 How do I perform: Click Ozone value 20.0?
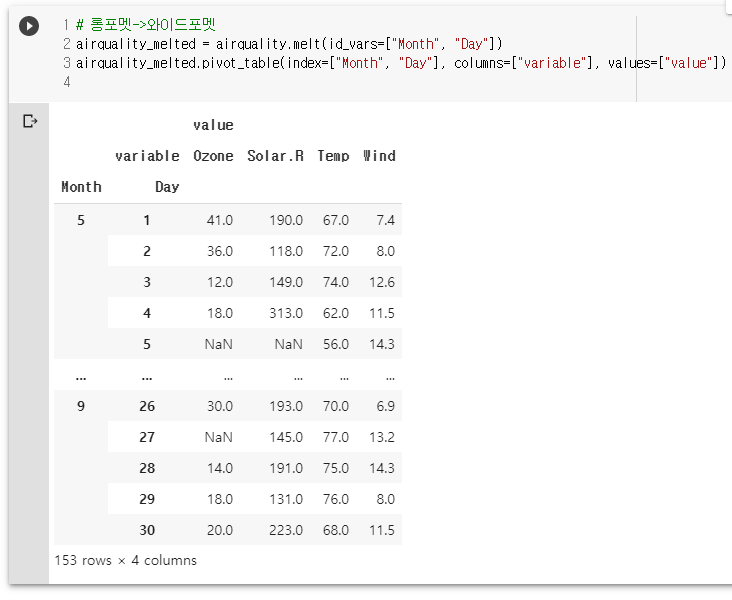pyautogui.click(x=220, y=530)
